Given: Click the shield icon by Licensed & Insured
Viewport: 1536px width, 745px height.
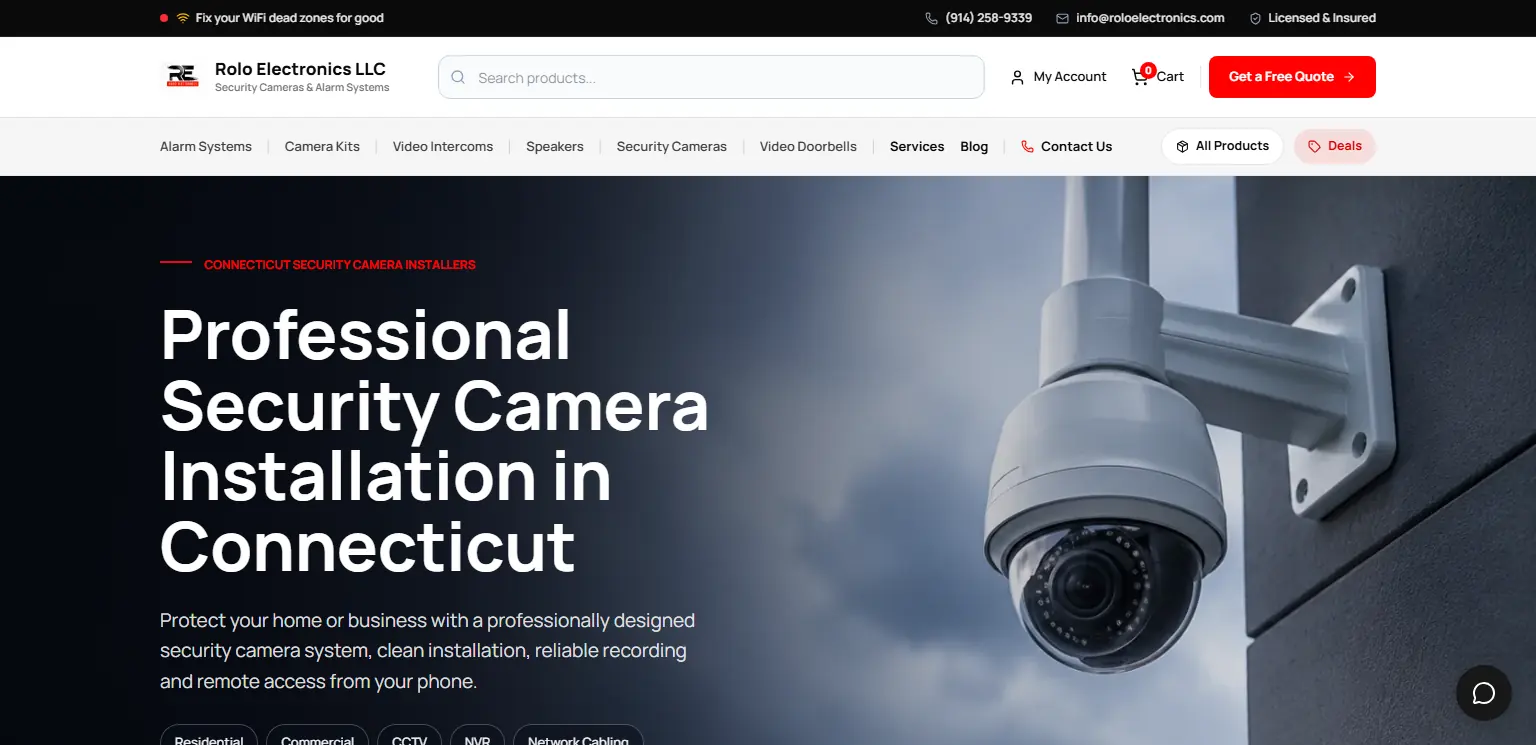Looking at the screenshot, I should point(1255,18).
